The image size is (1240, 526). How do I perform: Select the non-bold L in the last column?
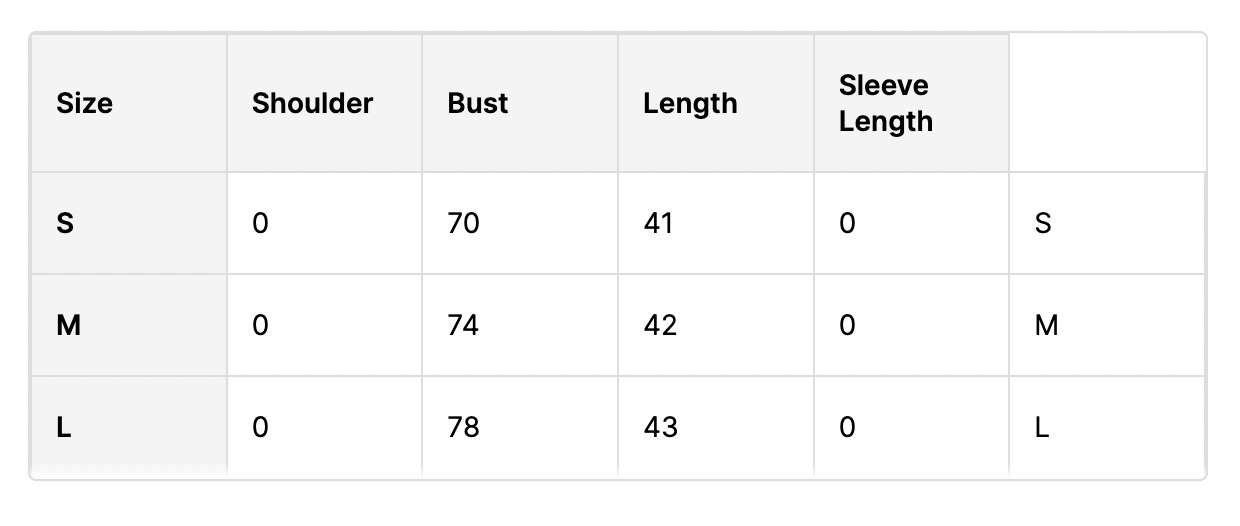(1042, 427)
